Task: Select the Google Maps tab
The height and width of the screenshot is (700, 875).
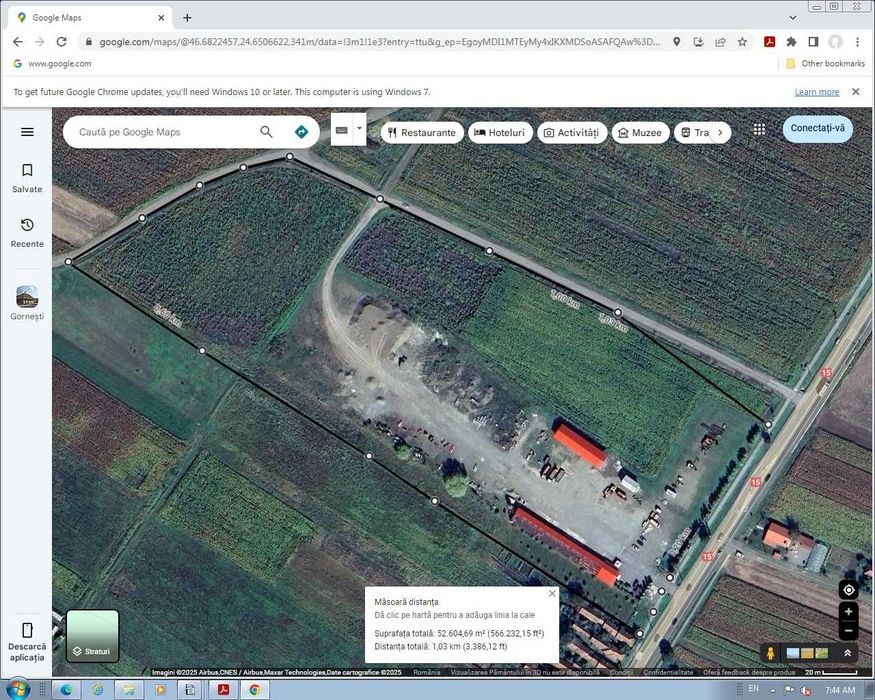Action: (91, 18)
